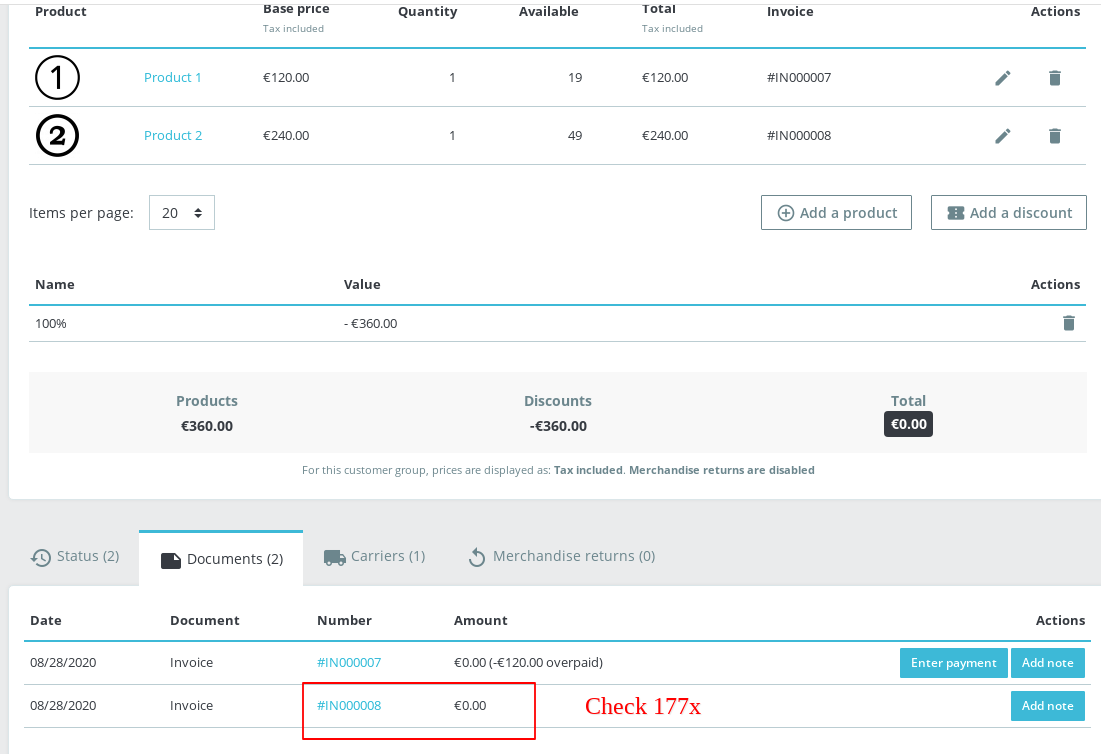Select Product 1 base price €120.00
The height and width of the screenshot is (754, 1101).
(286, 77)
